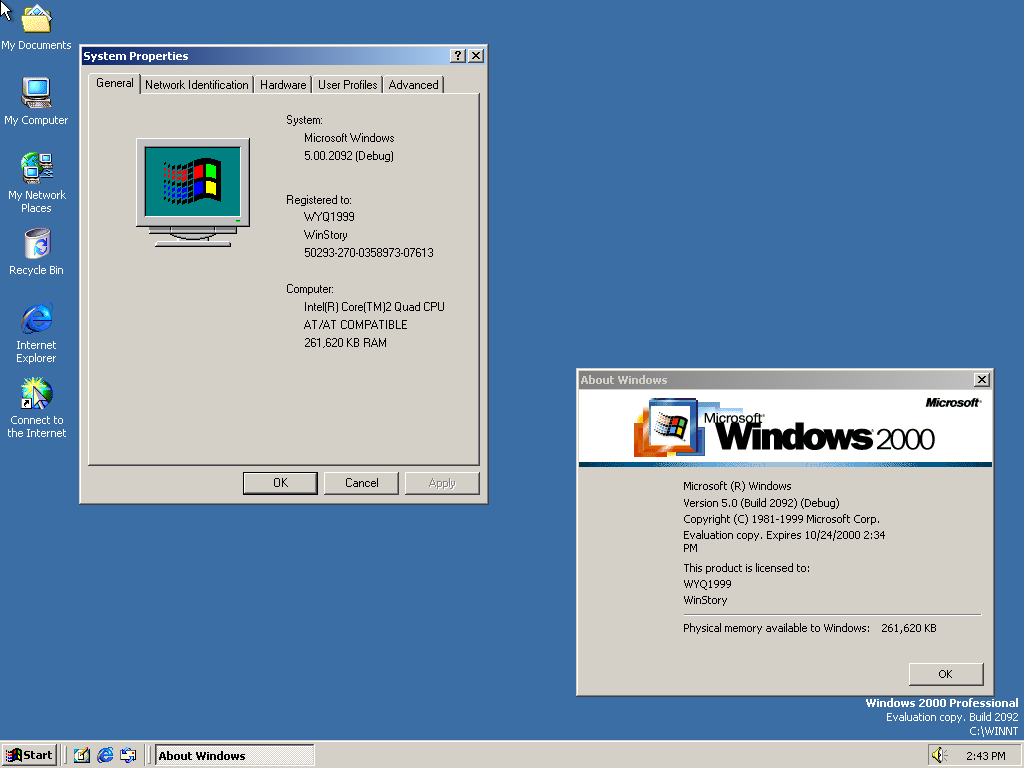Launch Internet Explorer from quick launch
This screenshot has height=768, width=1024.
[104, 755]
